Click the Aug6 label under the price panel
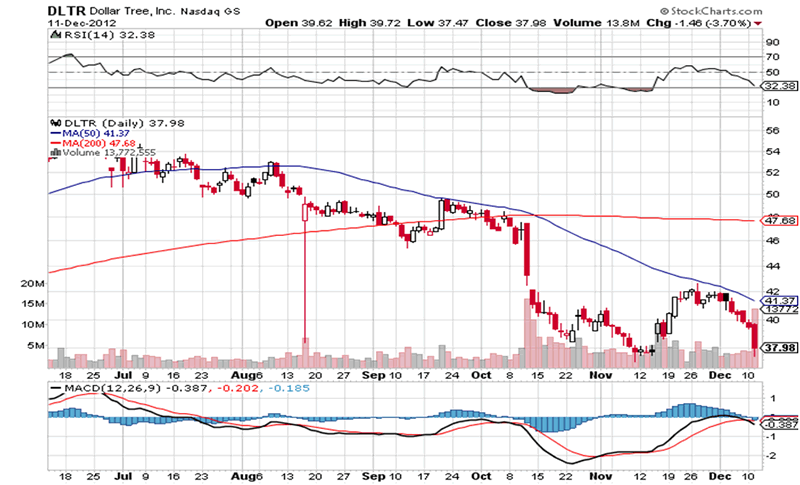The width and height of the screenshot is (800, 485). point(246,375)
